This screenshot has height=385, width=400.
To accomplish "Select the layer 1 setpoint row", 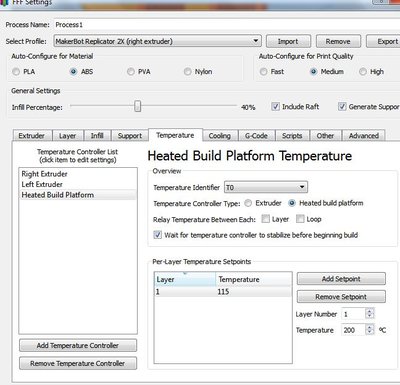I will (222, 292).
